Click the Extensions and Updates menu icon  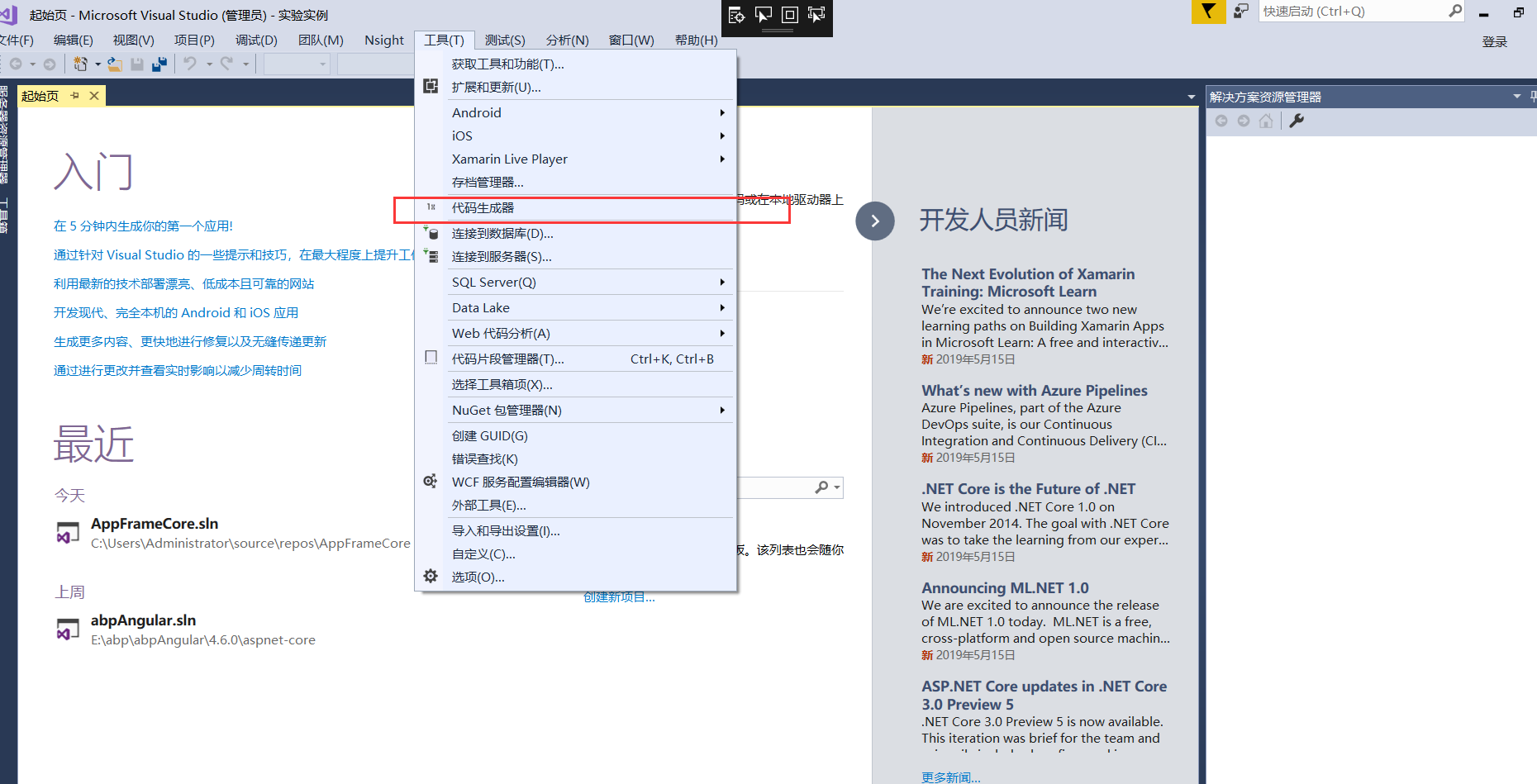[431, 86]
